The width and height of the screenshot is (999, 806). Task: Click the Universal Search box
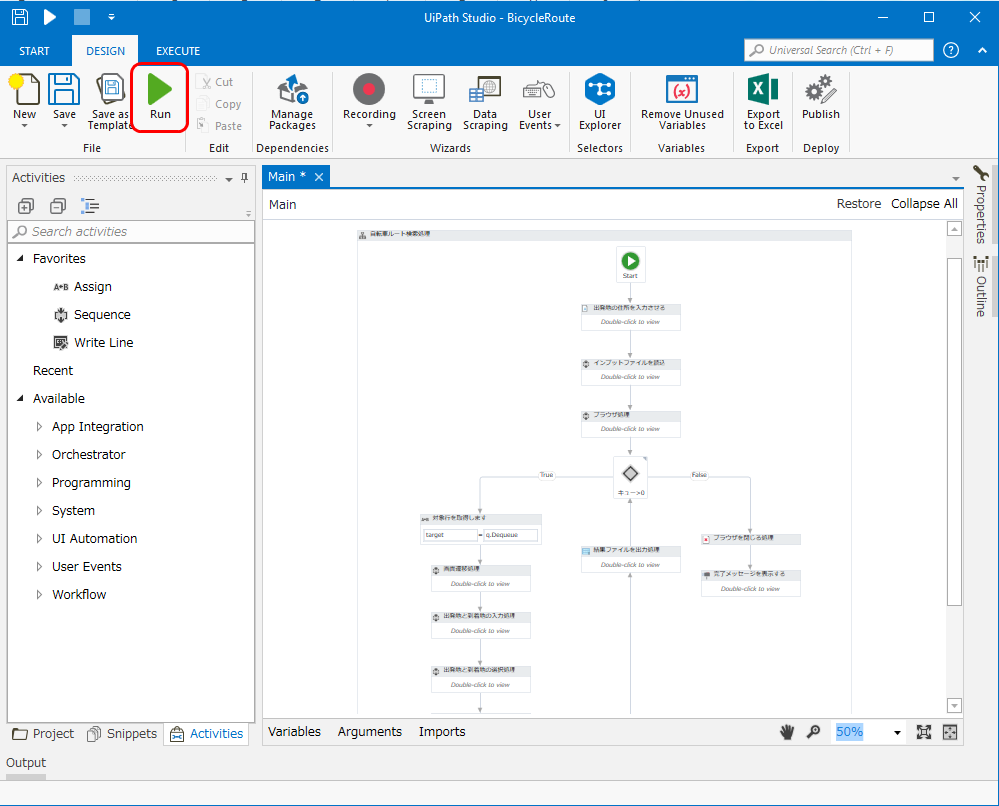(838, 50)
